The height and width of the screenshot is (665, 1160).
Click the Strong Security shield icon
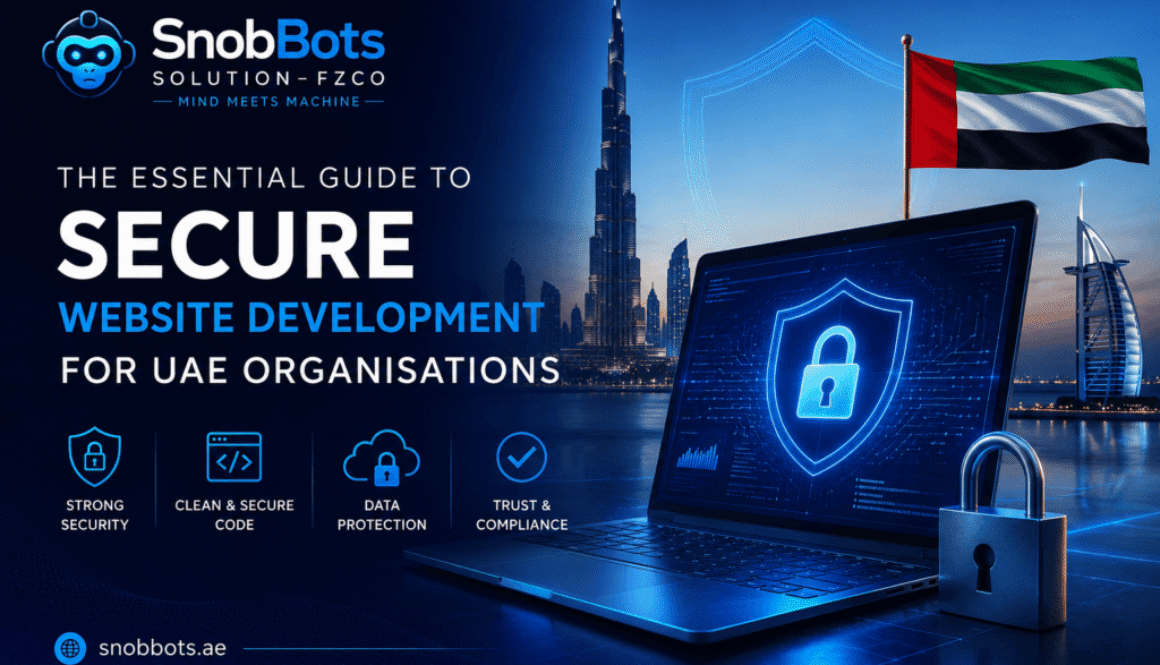(x=95, y=456)
